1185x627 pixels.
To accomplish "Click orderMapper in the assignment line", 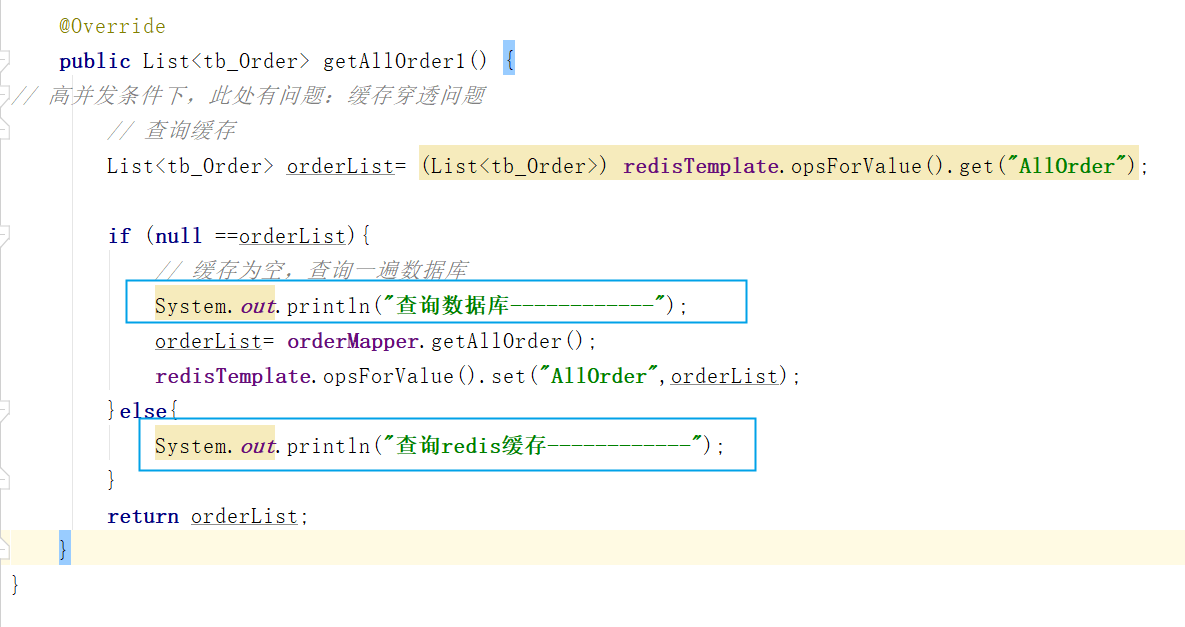I will pyautogui.click(x=353, y=341).
